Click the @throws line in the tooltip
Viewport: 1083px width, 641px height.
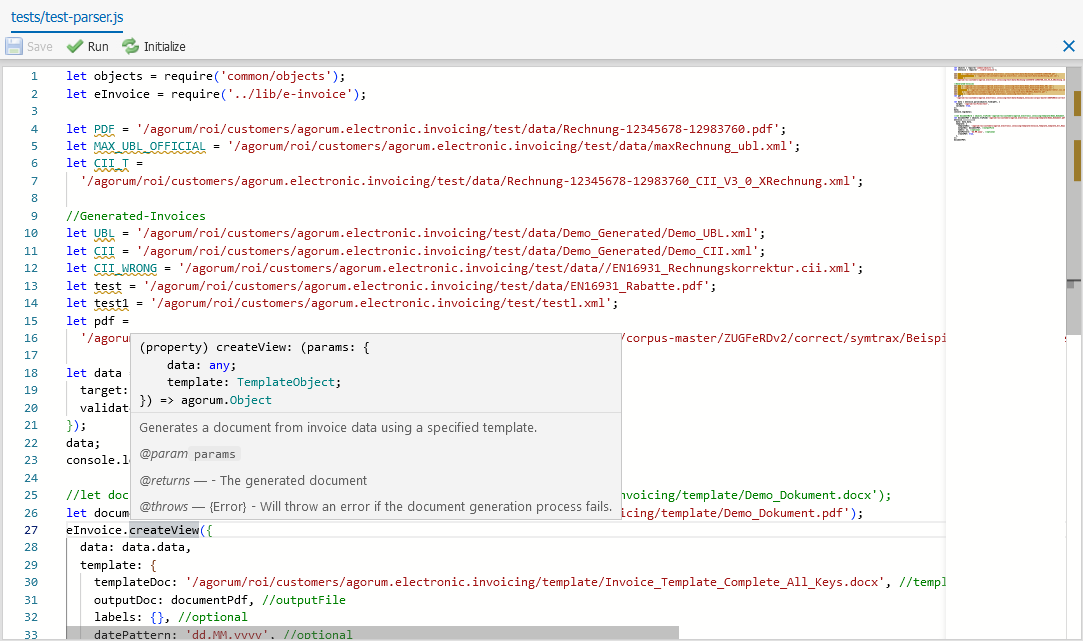point(375,506)
